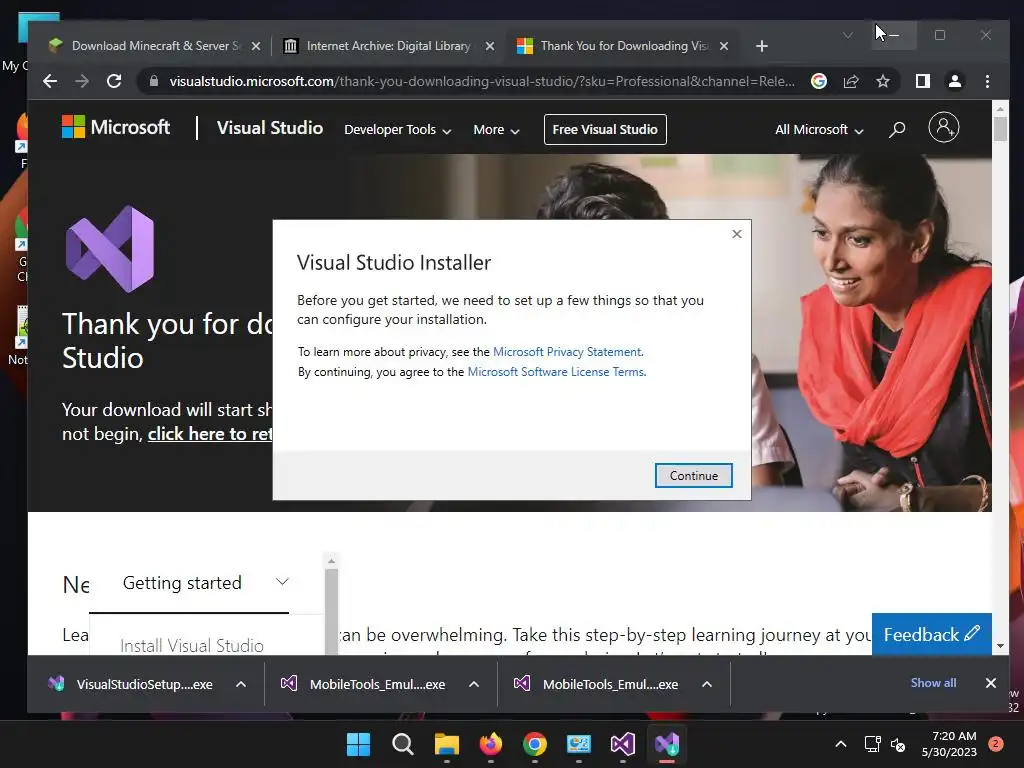Viewport: 1024px width, 768px height.
Task: Expand the All Microsoft dropdown
Action: coord(819,129)
